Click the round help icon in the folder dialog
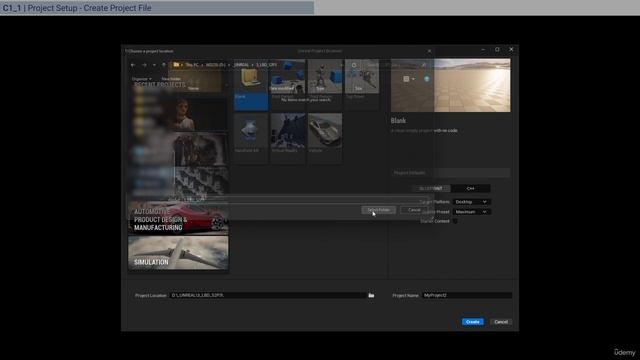 tap(427, 79)
